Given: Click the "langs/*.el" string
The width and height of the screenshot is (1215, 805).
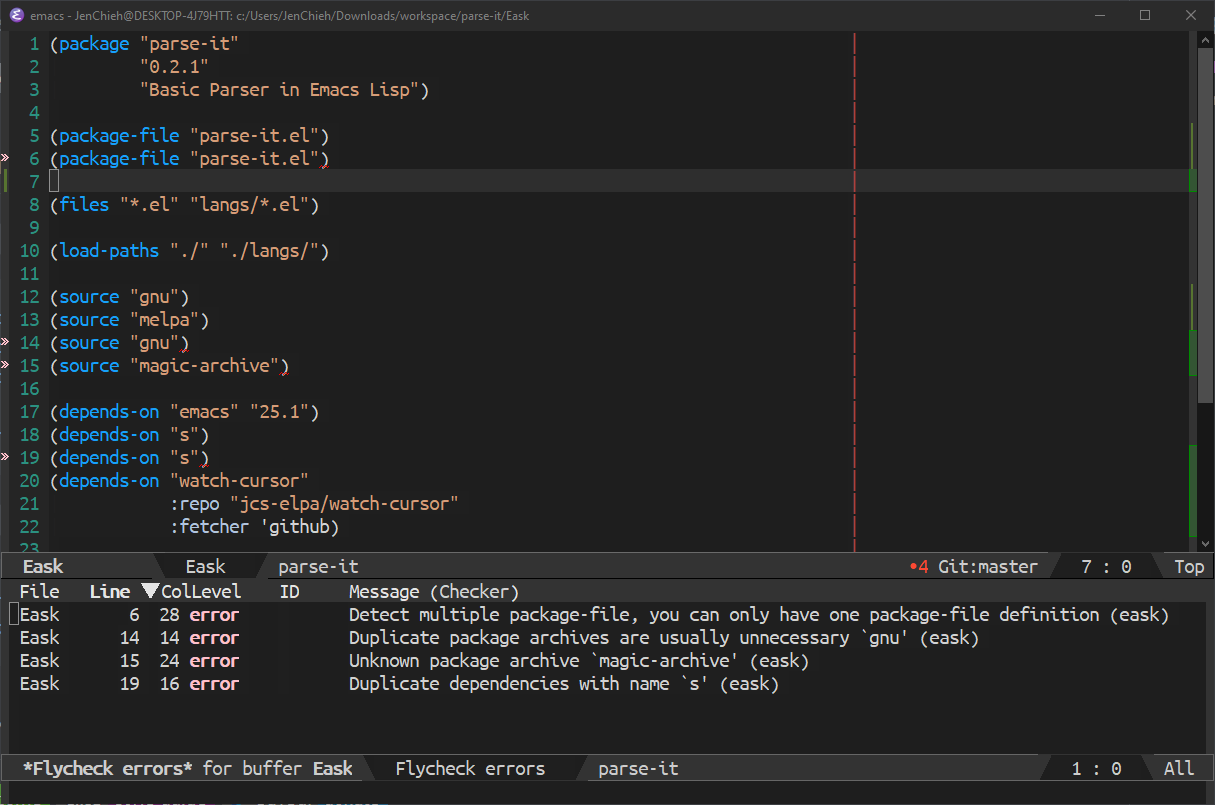Looking at the screenshot, I should (x=250, y=205).
